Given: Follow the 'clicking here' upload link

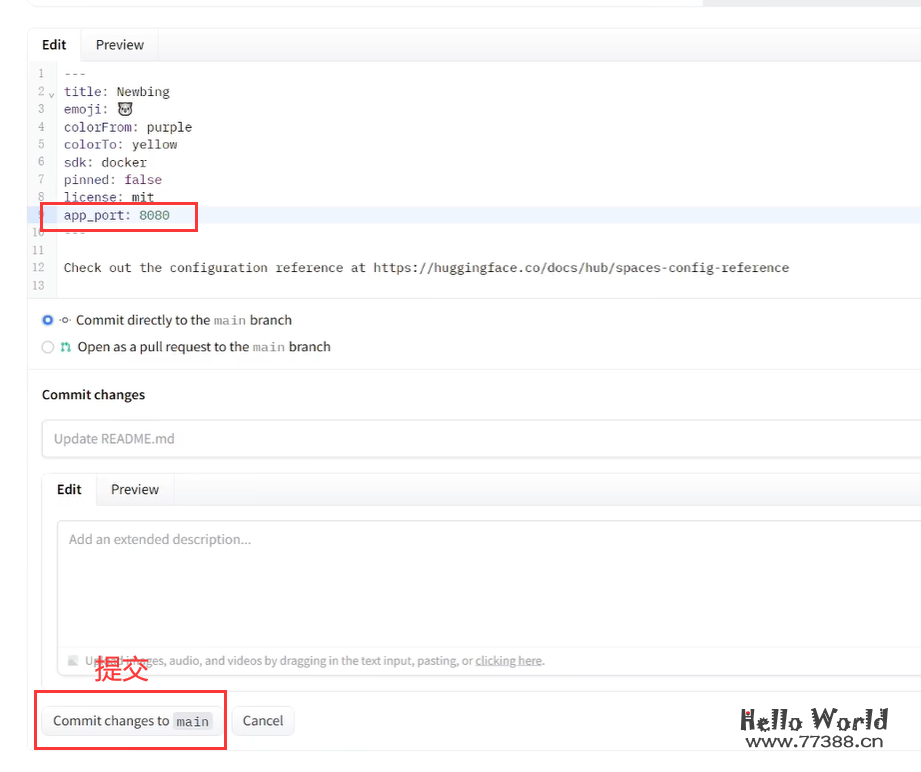Looking at the screenshot, I should click(x=508, y=661).
